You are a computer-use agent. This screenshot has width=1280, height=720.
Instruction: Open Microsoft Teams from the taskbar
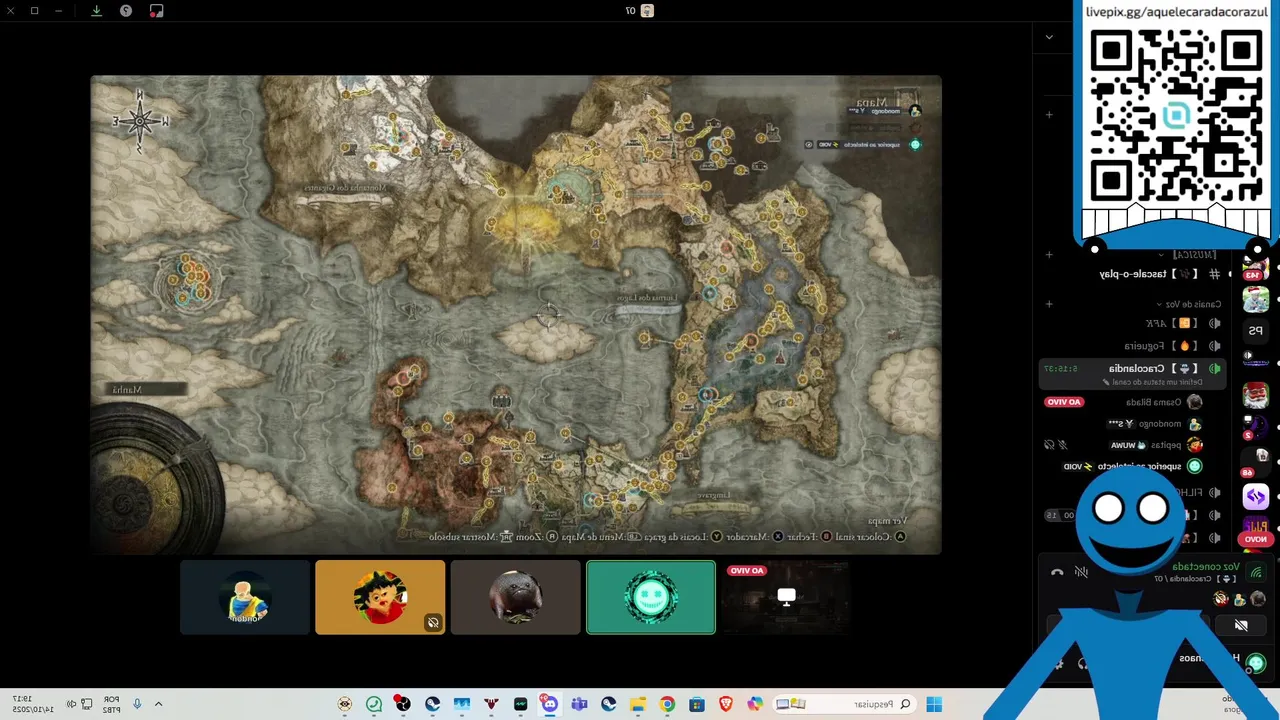click(x=579, y=704)
